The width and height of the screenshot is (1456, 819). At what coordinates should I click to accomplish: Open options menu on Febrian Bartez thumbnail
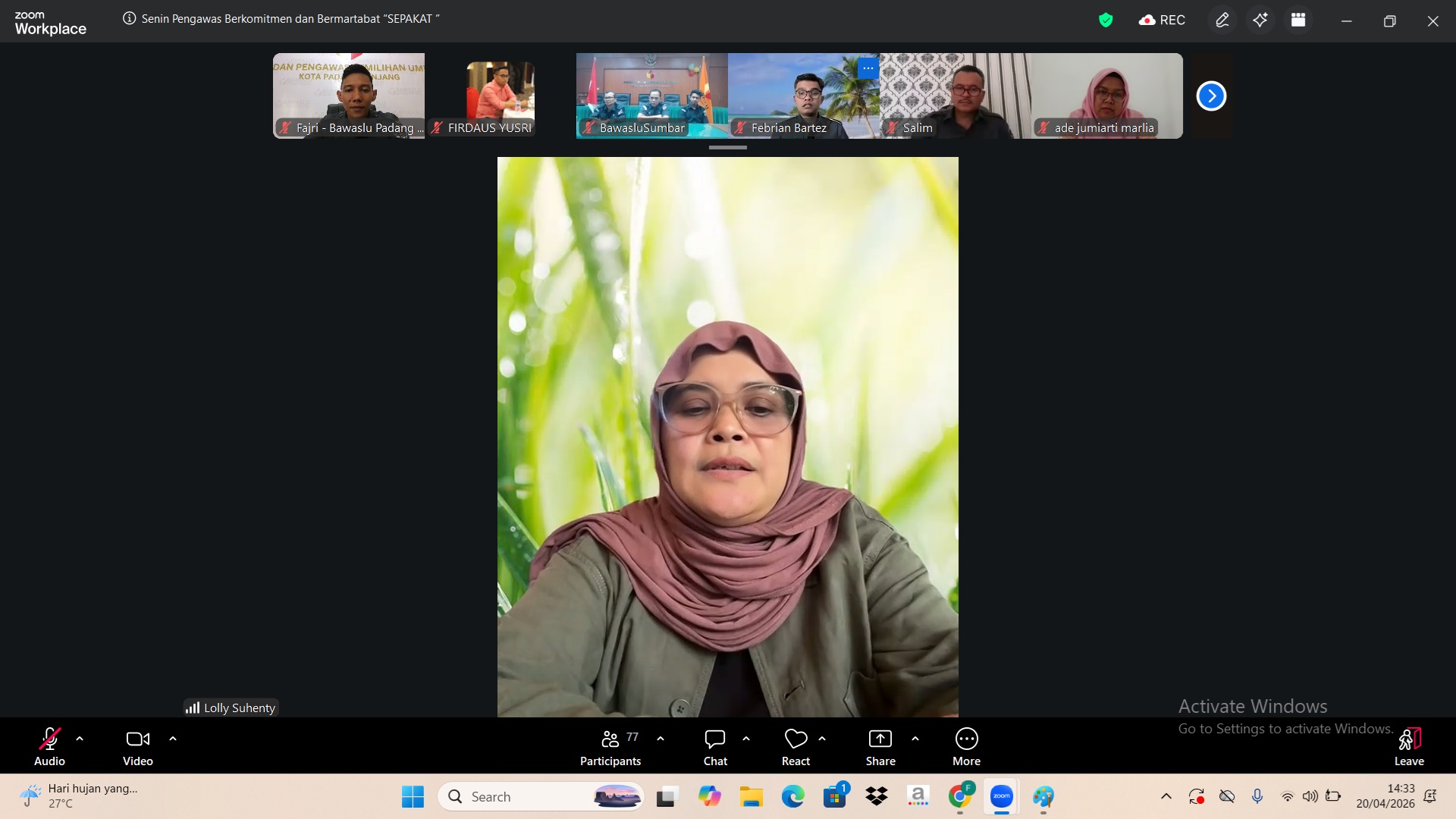868,68
